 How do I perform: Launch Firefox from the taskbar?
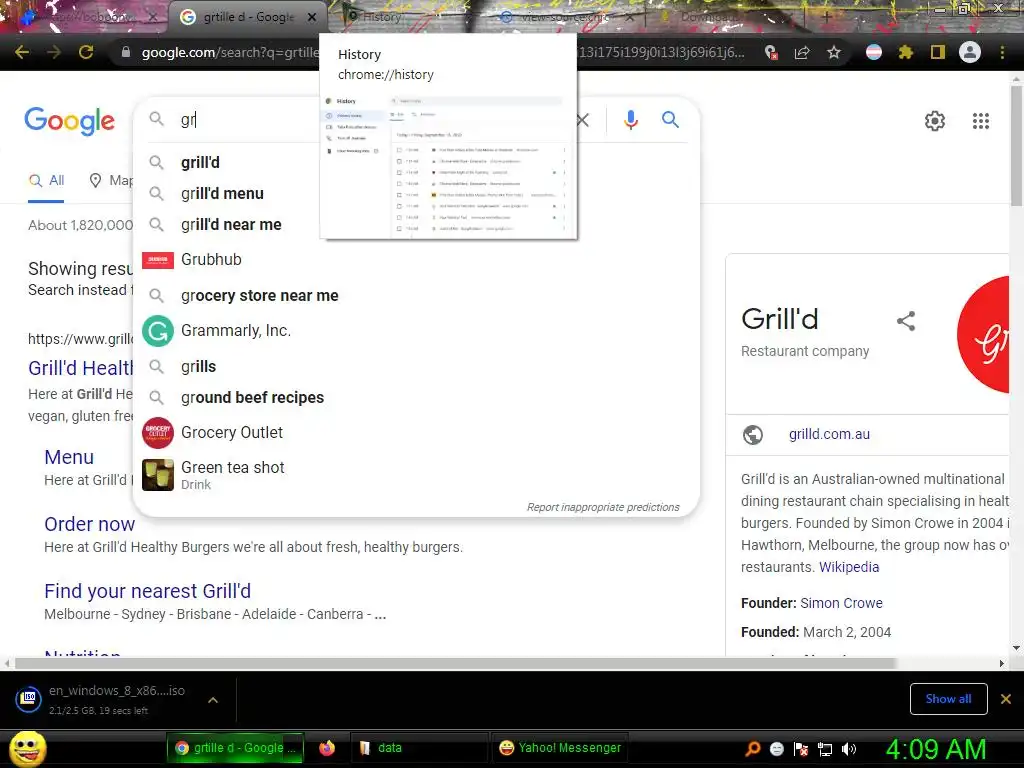[327, 748]
